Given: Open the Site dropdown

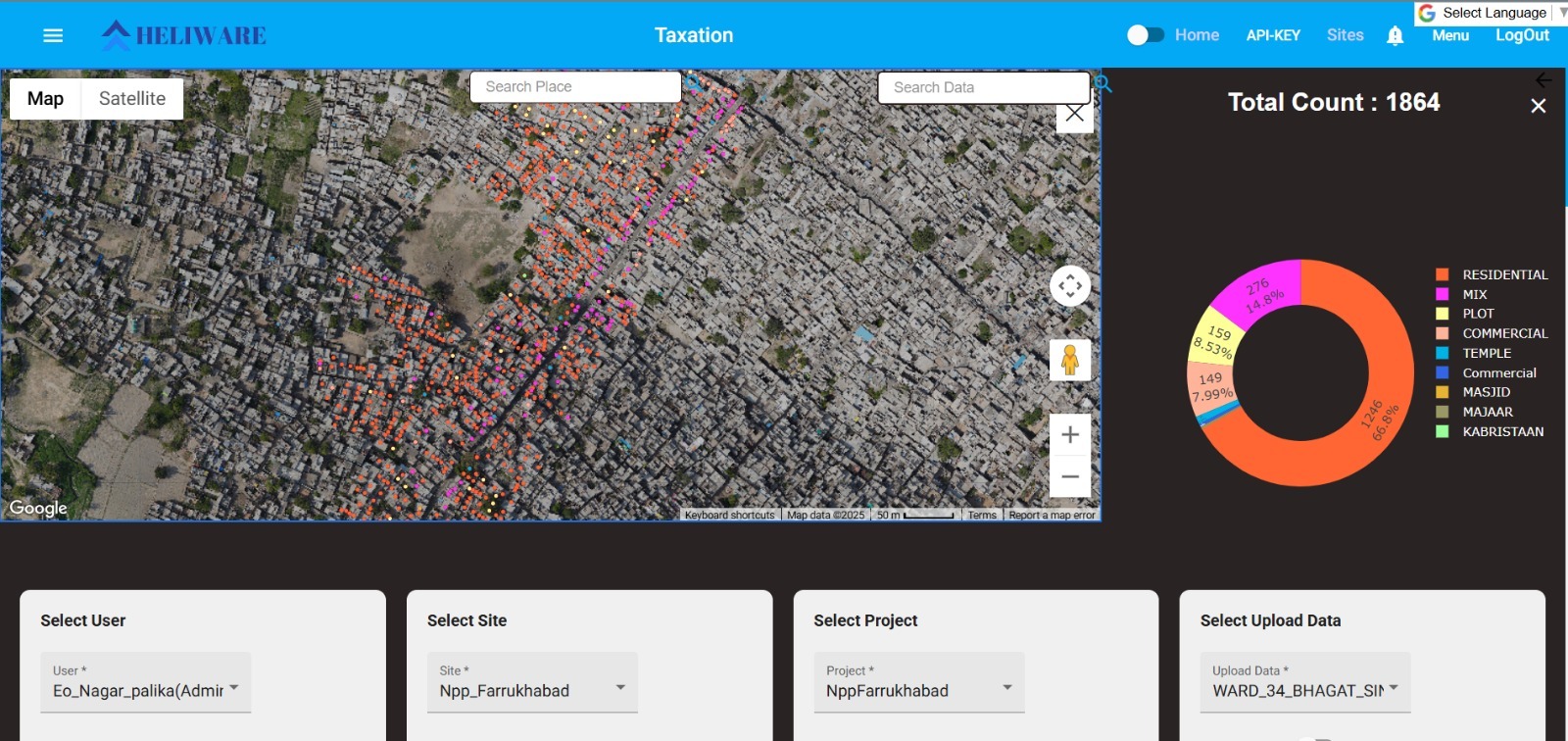Looking at the screenshot, I should 533,682.
